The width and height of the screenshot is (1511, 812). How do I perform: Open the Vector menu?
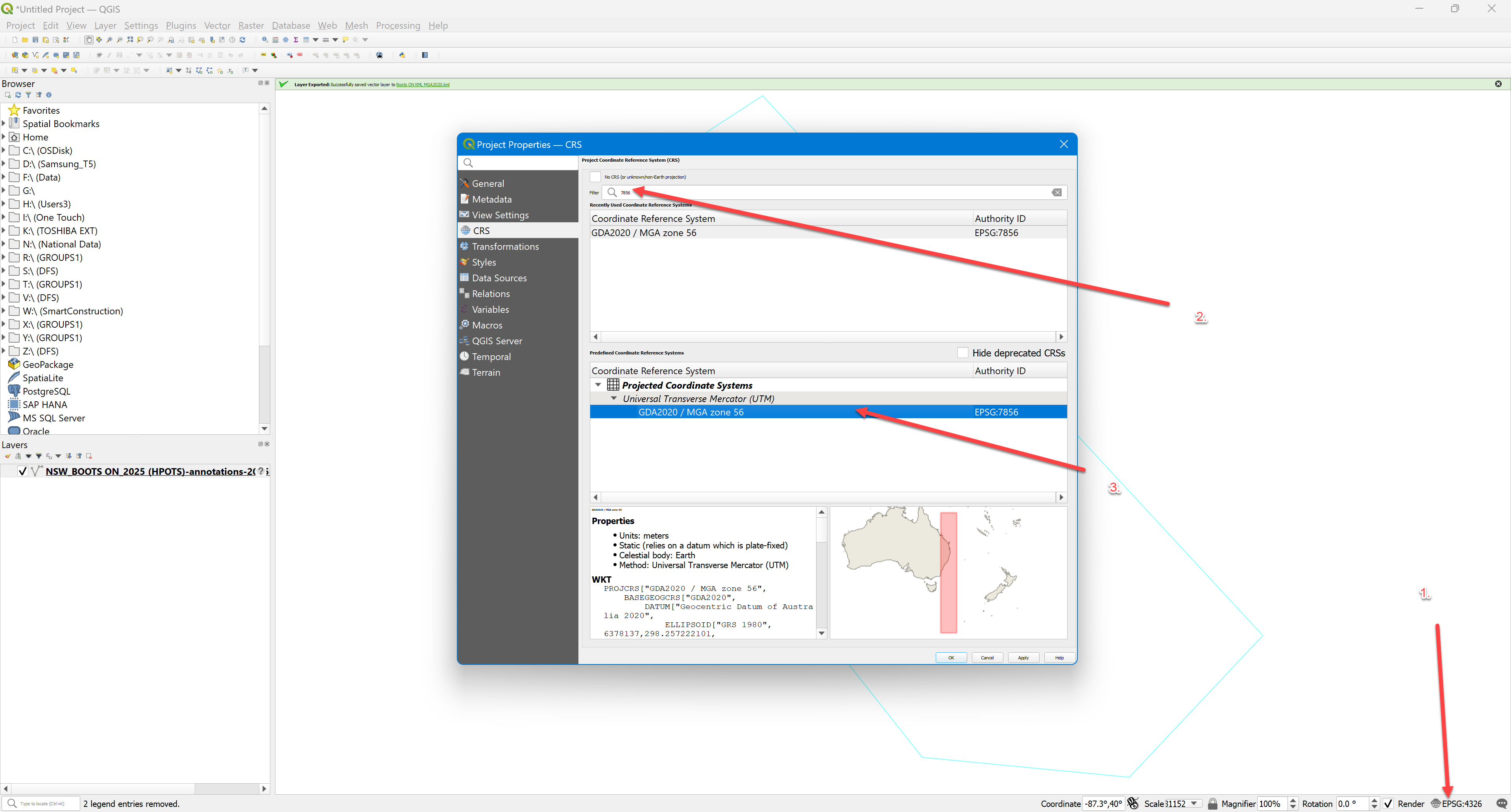(217, 25)
